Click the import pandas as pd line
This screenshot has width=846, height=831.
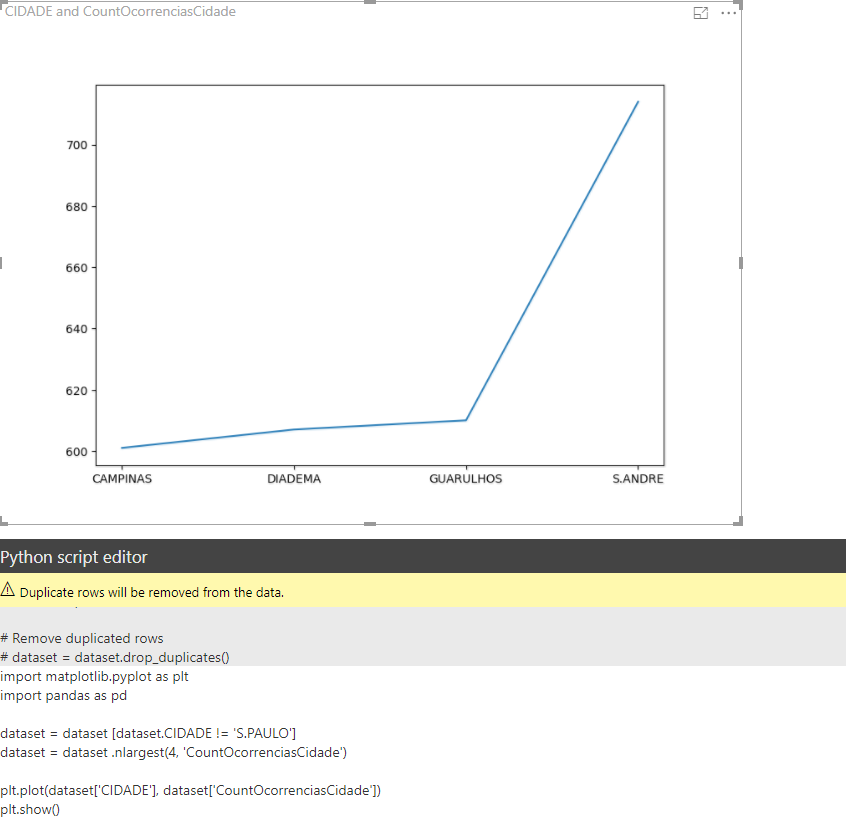63,695
